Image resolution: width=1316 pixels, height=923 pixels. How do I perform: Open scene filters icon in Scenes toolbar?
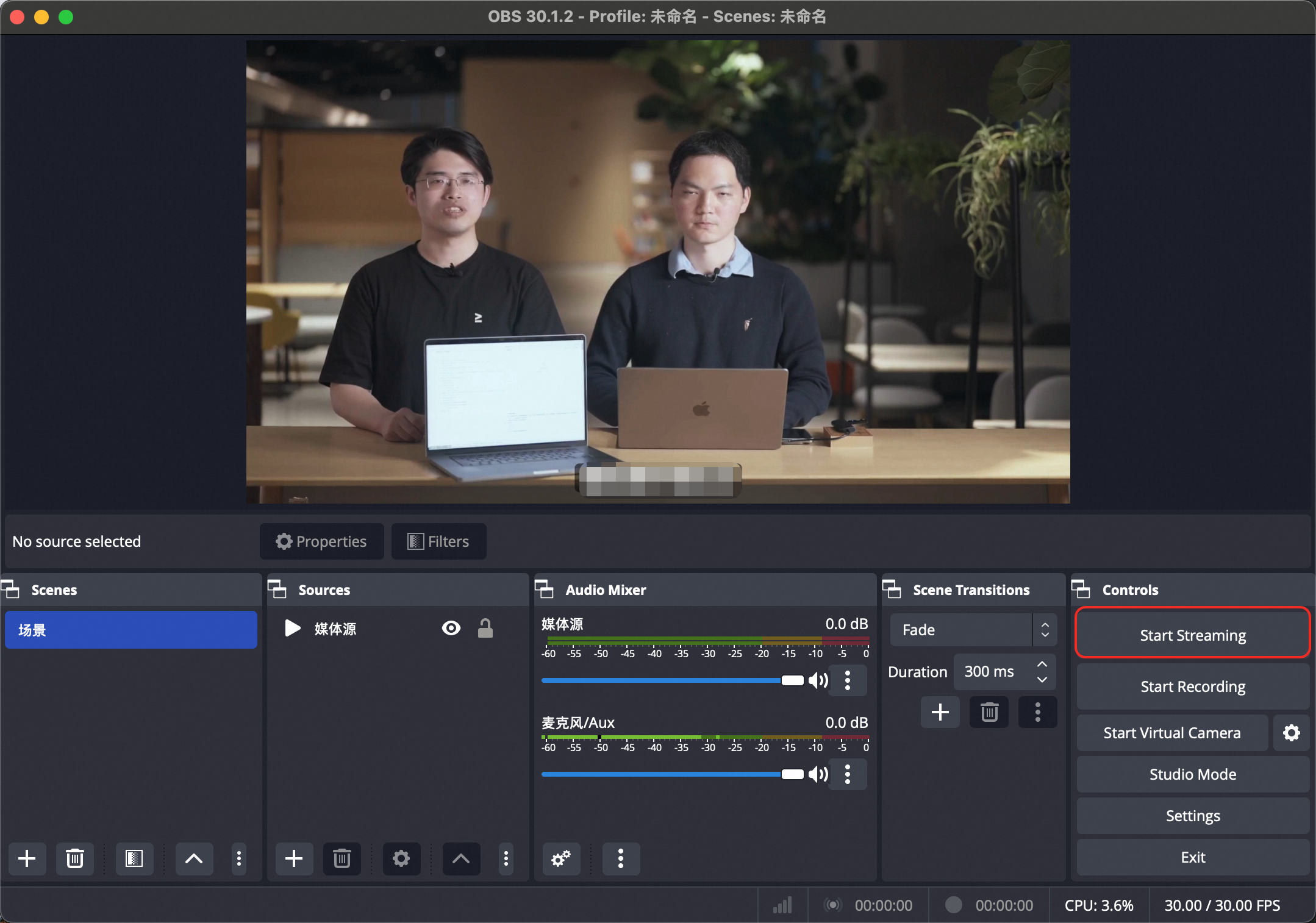[134, 858]
